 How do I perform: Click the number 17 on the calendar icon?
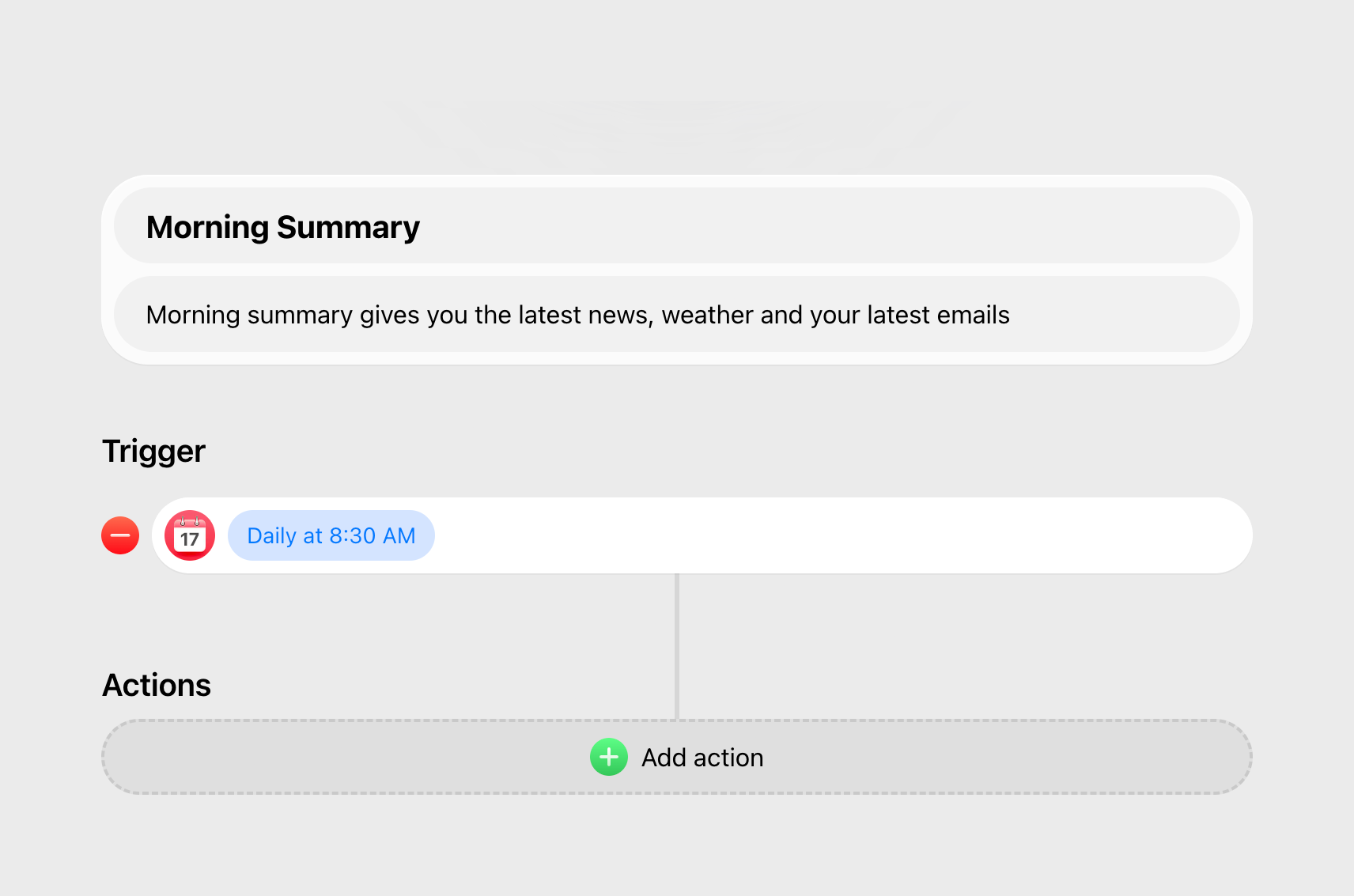[x=190, y=540]
